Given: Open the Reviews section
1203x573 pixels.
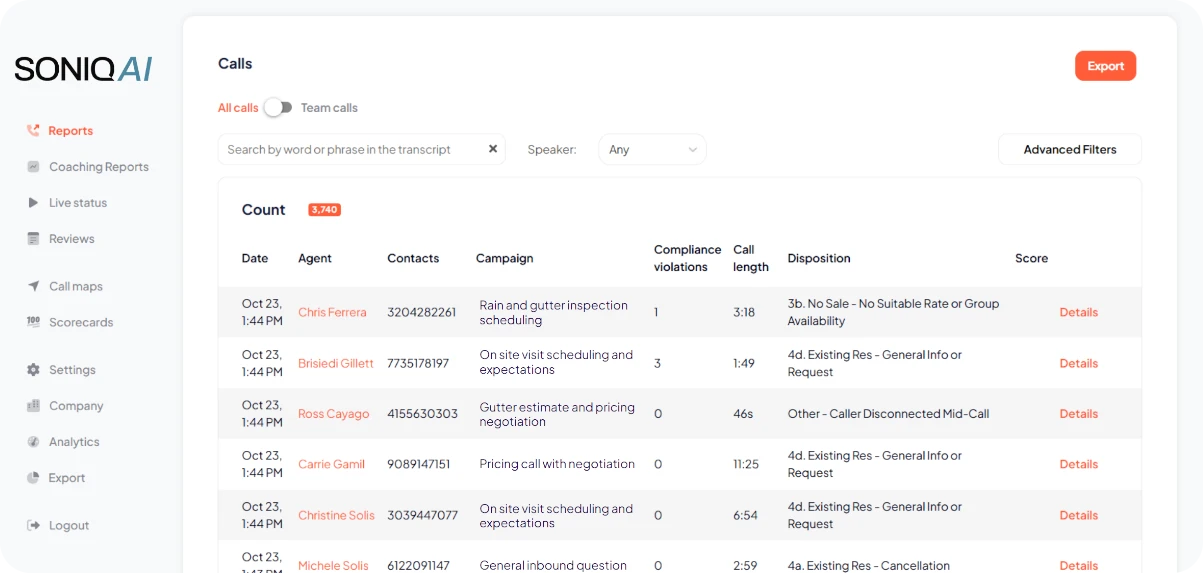Looking at the screenshot, I should (x=72, y=238).
